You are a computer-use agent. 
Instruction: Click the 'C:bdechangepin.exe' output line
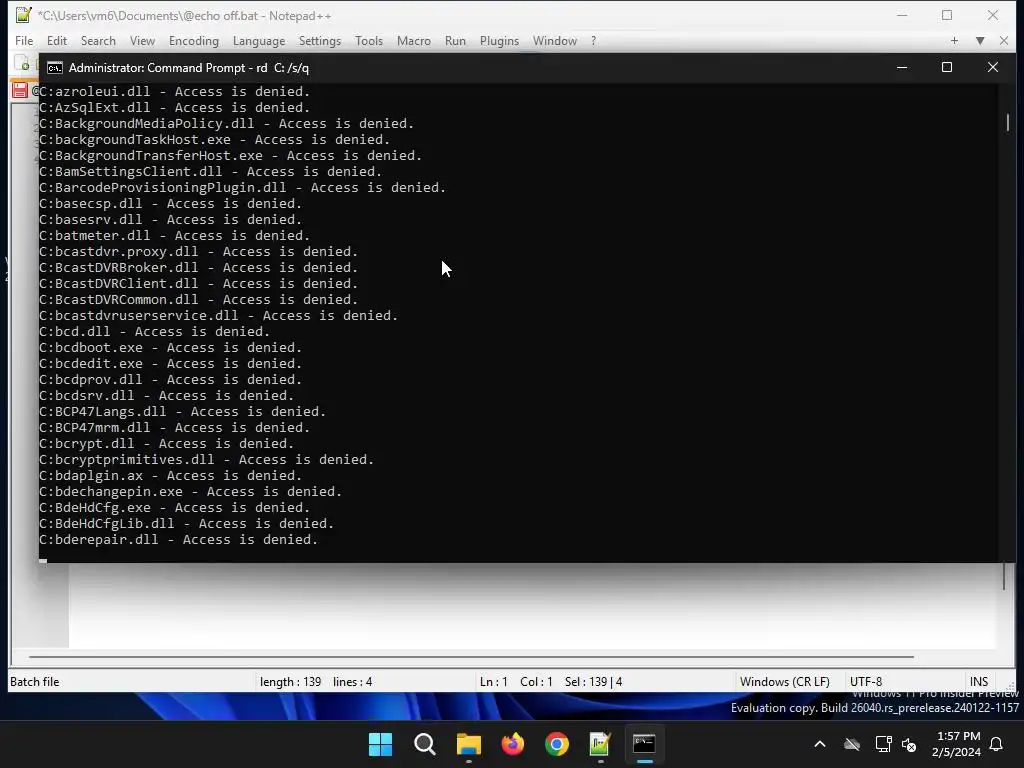click(x=191, y=492)
